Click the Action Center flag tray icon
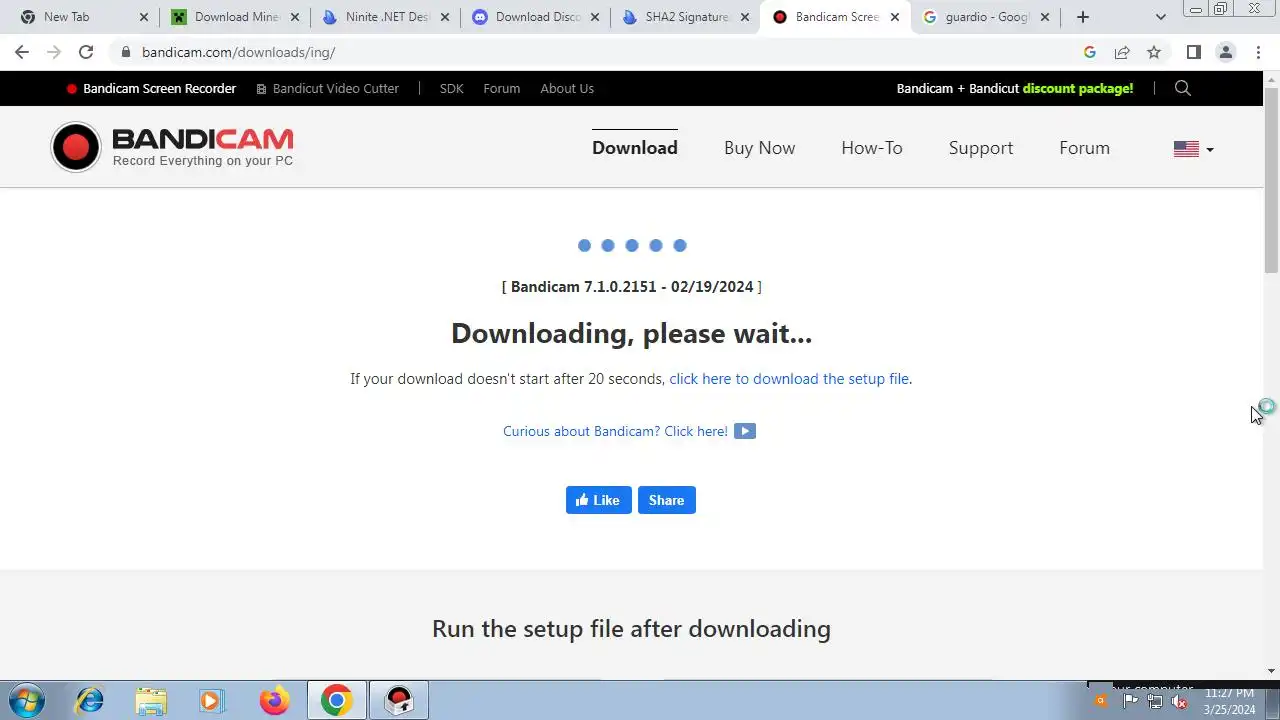 [1131, 702]
